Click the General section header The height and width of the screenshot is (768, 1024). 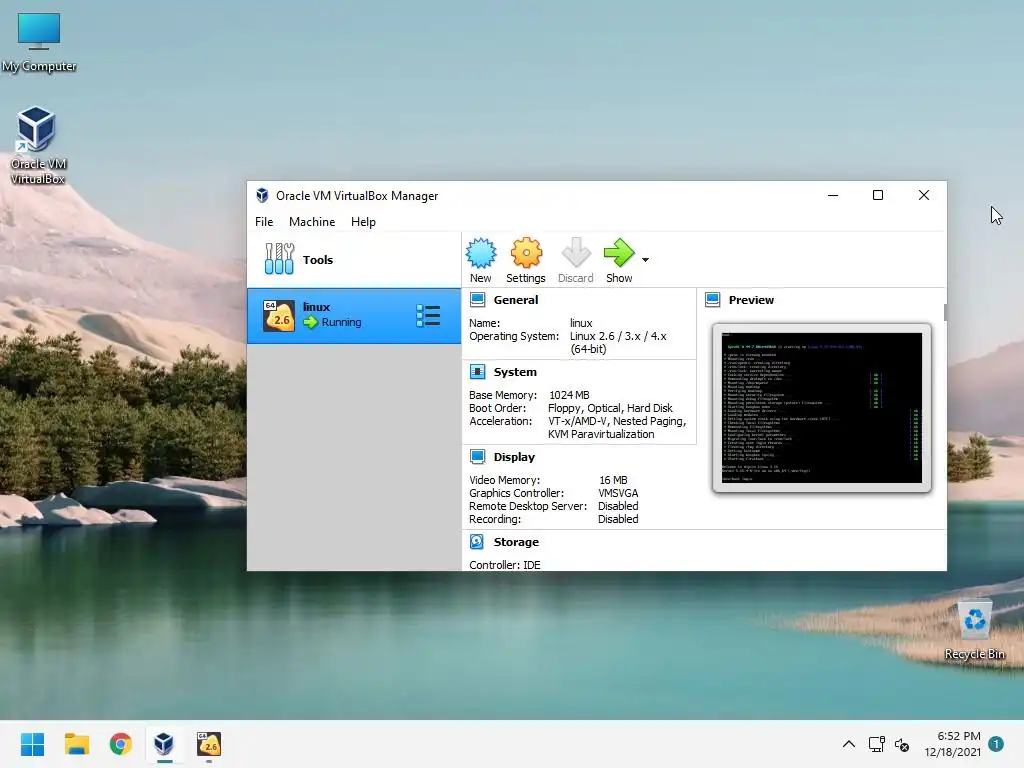(x=516, y=300)
